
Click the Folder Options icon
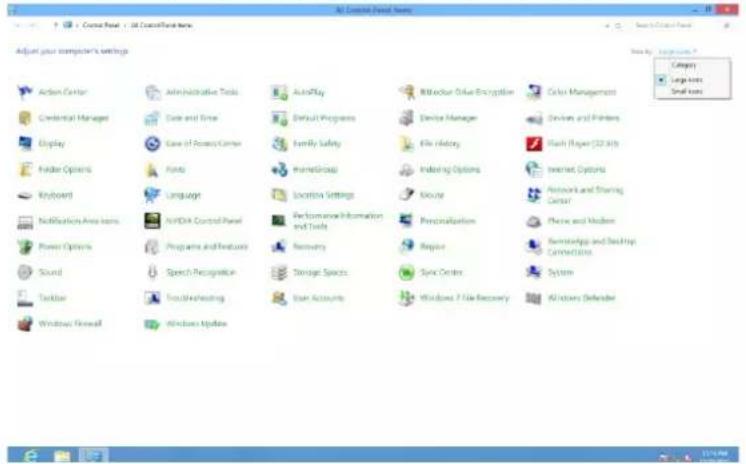25,169
